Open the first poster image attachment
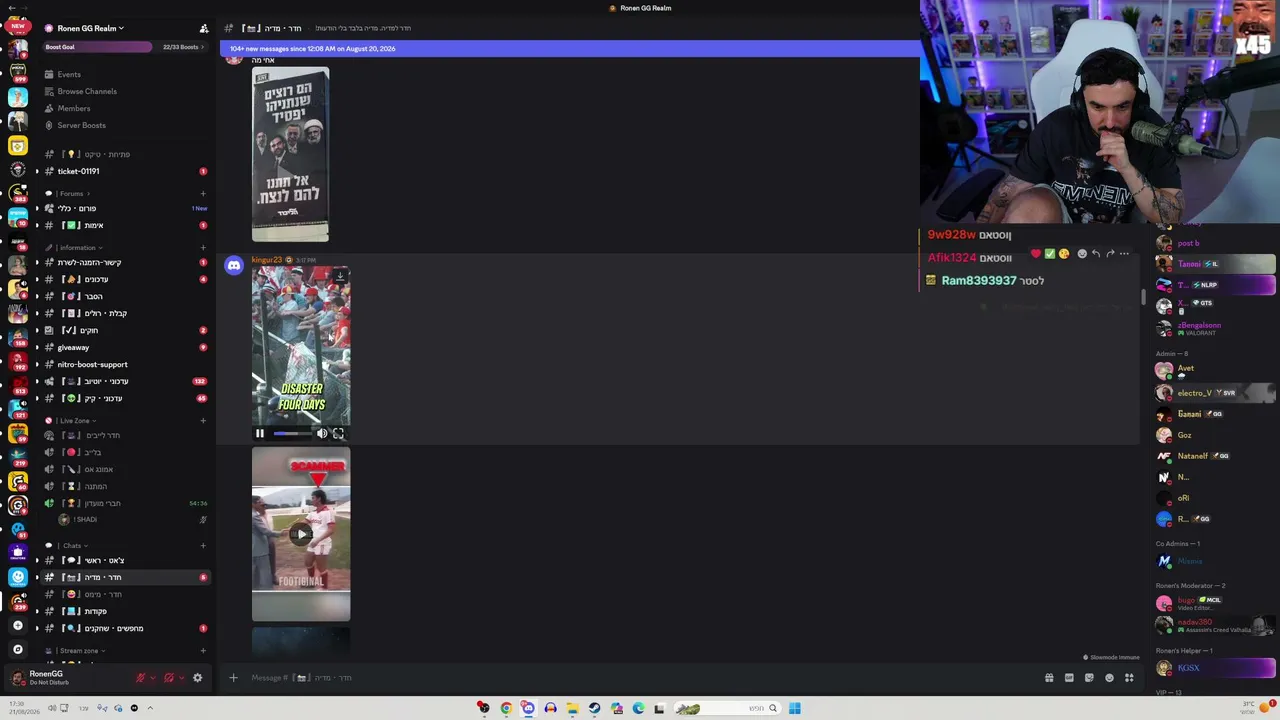This screenshot has width=1280, height=720. click(x=290, y=154)
